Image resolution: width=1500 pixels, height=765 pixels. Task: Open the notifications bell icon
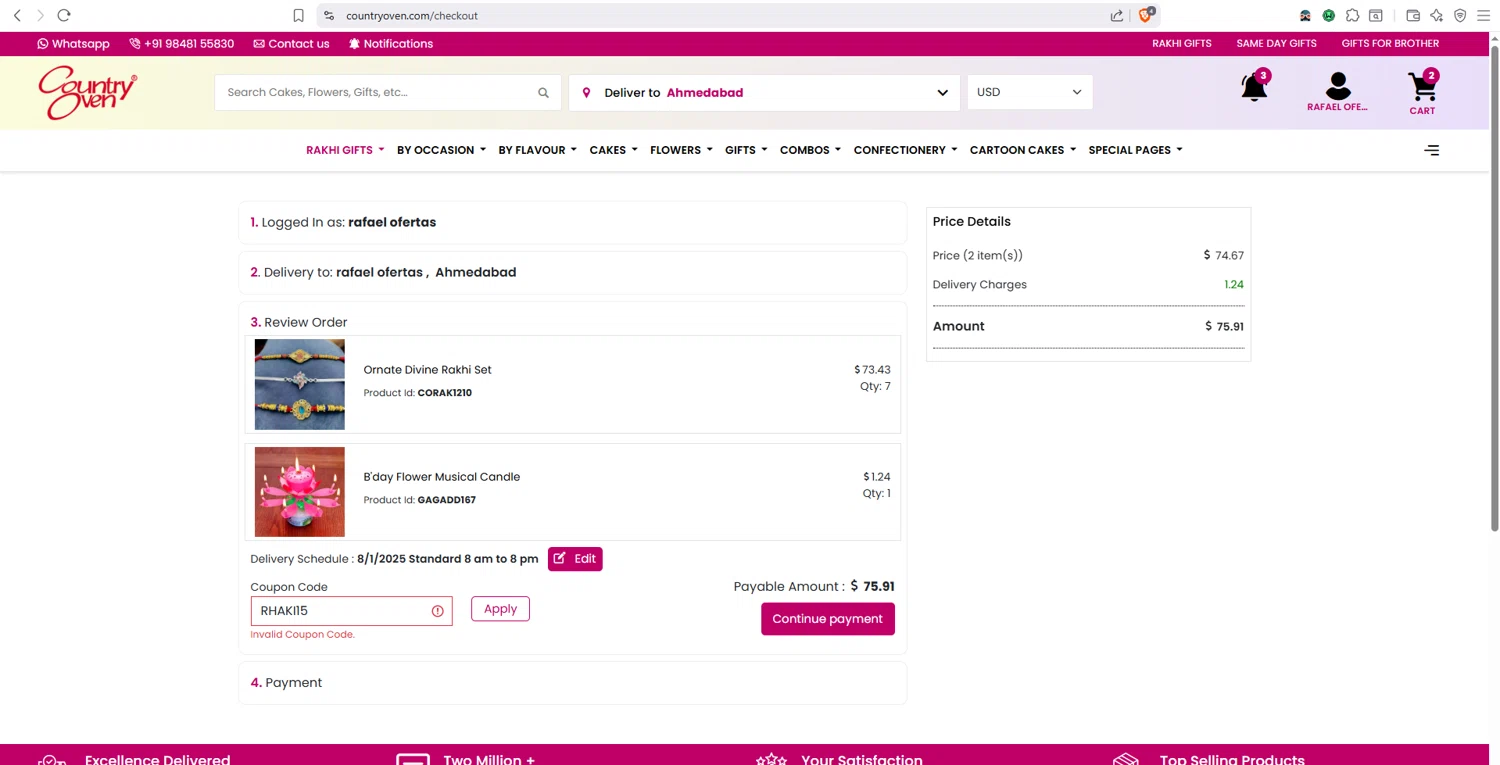1254,86
